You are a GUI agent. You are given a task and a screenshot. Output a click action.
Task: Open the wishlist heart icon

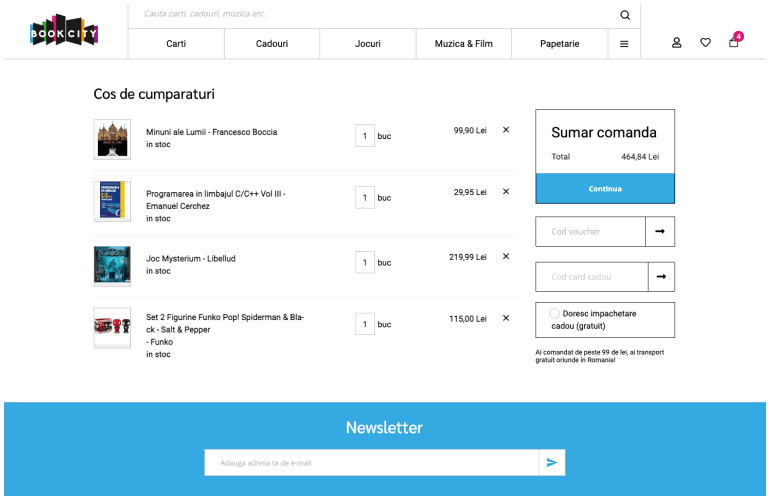coord(705,43)
